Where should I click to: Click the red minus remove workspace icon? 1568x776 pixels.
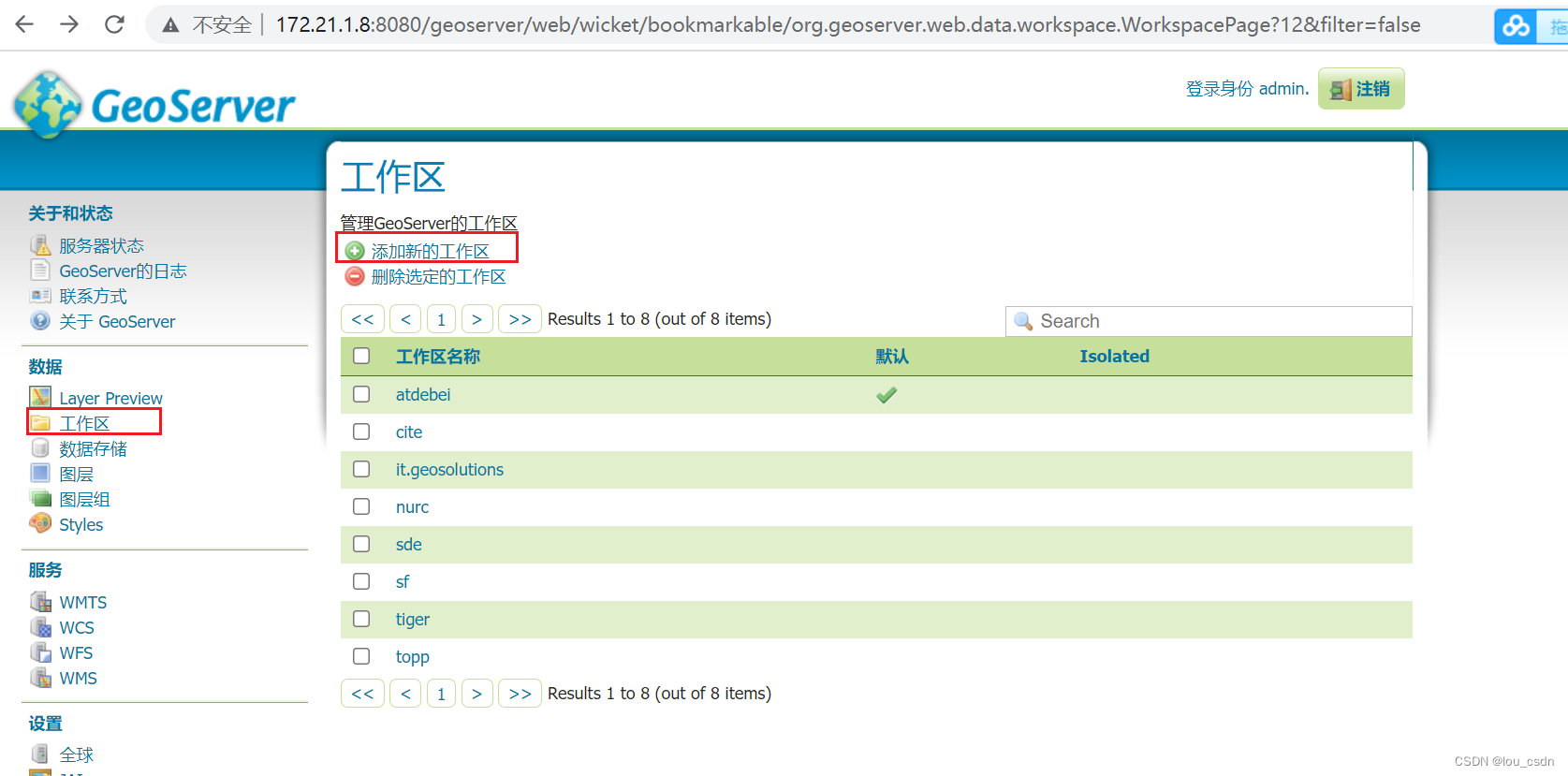[x=355, y=276]
